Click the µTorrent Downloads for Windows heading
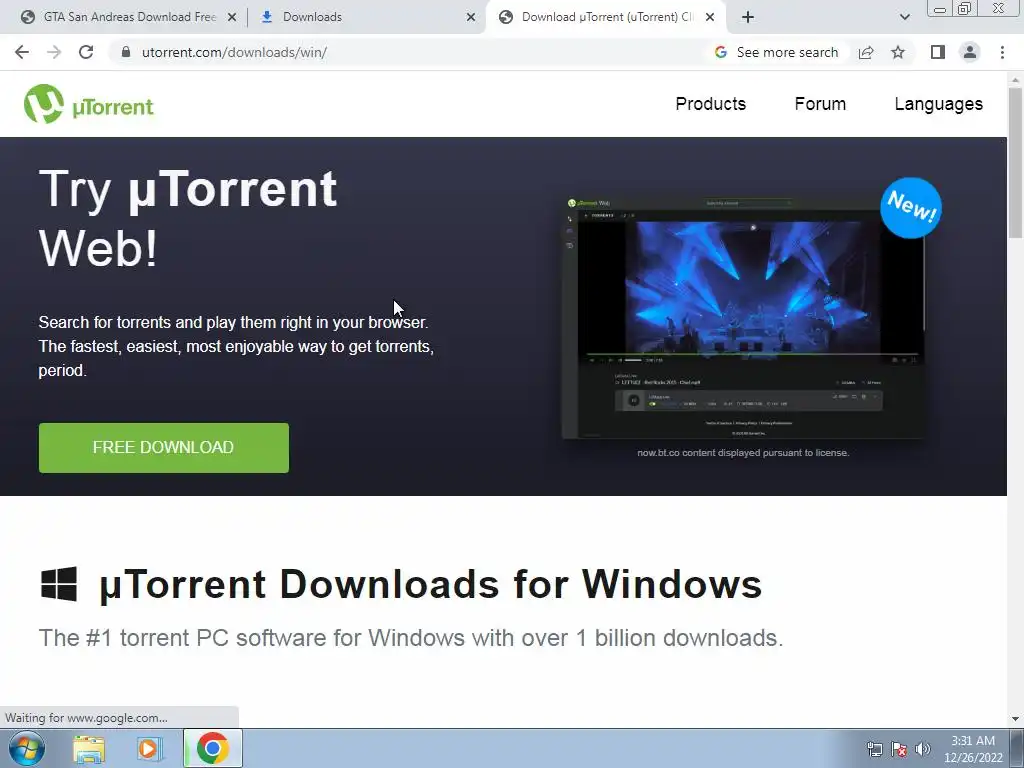1024x768 pixels. pyautogui.click(x=431, y=584)
